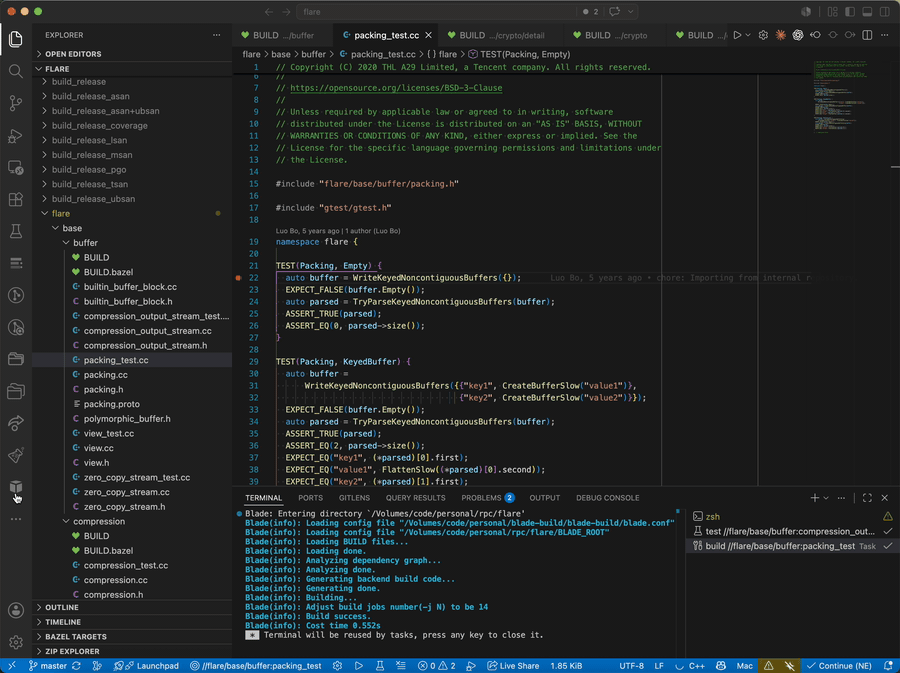
Task: Split the editor to the right
Action: pyautogui.click(x=867, y=35)
